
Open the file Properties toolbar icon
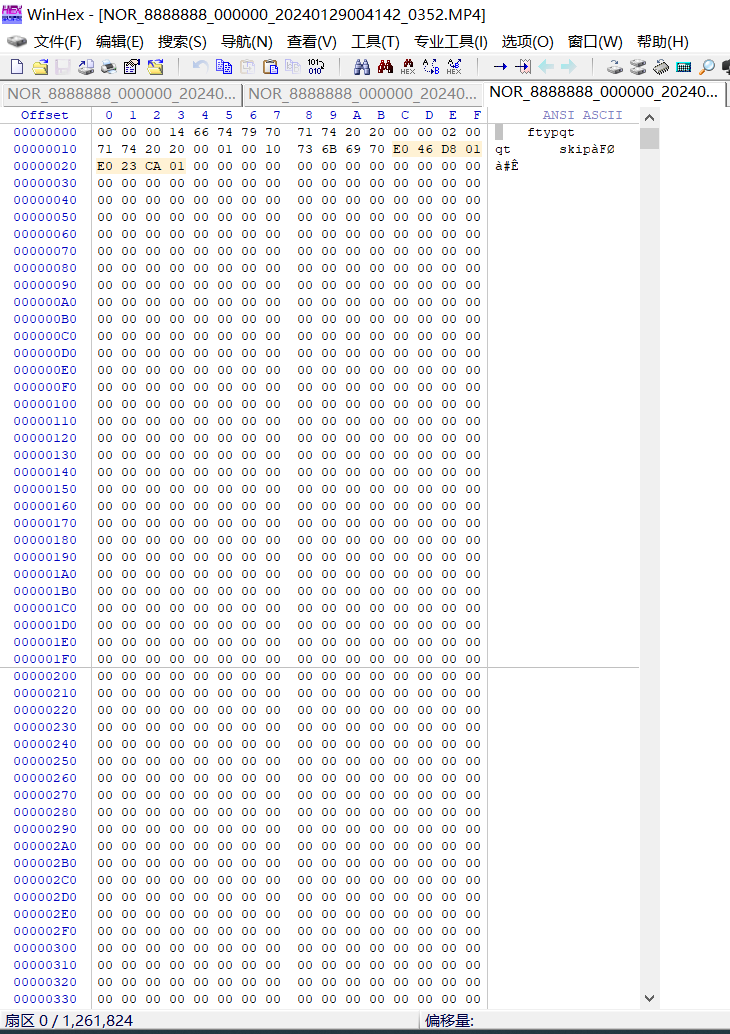(131, 67)
